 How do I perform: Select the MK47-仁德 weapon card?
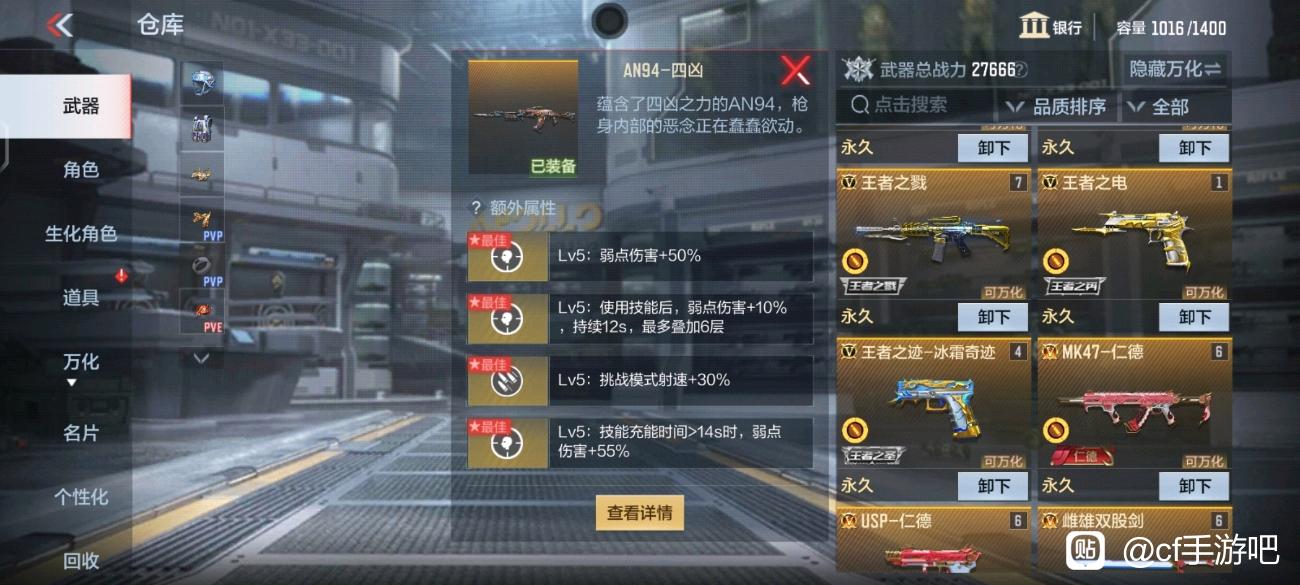1133,404
